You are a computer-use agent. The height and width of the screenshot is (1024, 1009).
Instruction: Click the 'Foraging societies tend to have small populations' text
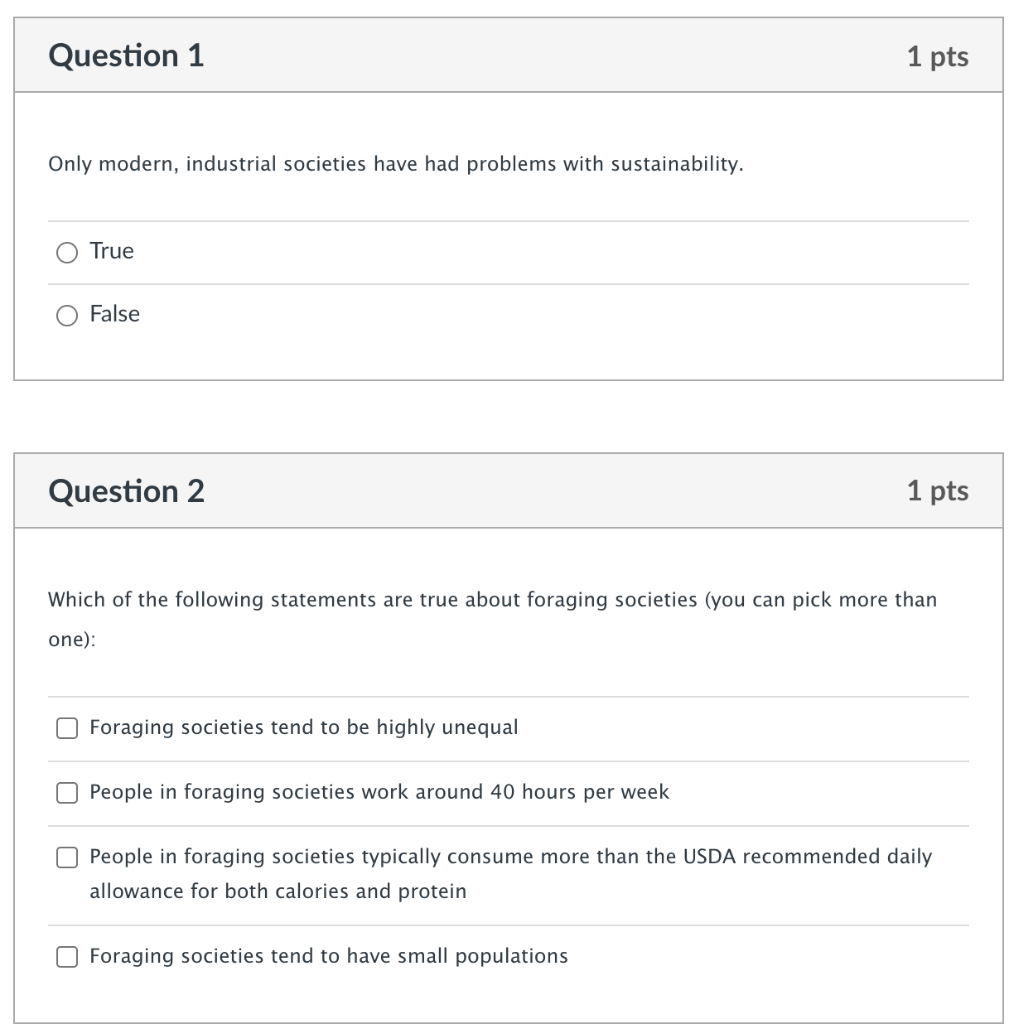click(x=328, y=955)
